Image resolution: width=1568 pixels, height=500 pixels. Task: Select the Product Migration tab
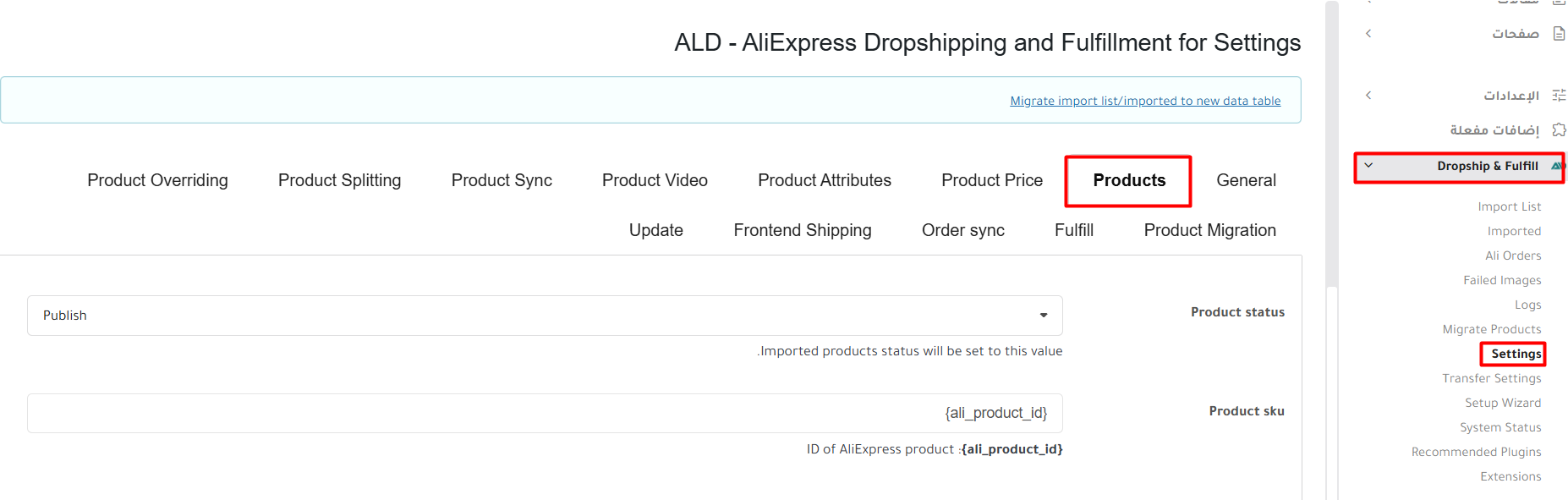pos(1209,230)
